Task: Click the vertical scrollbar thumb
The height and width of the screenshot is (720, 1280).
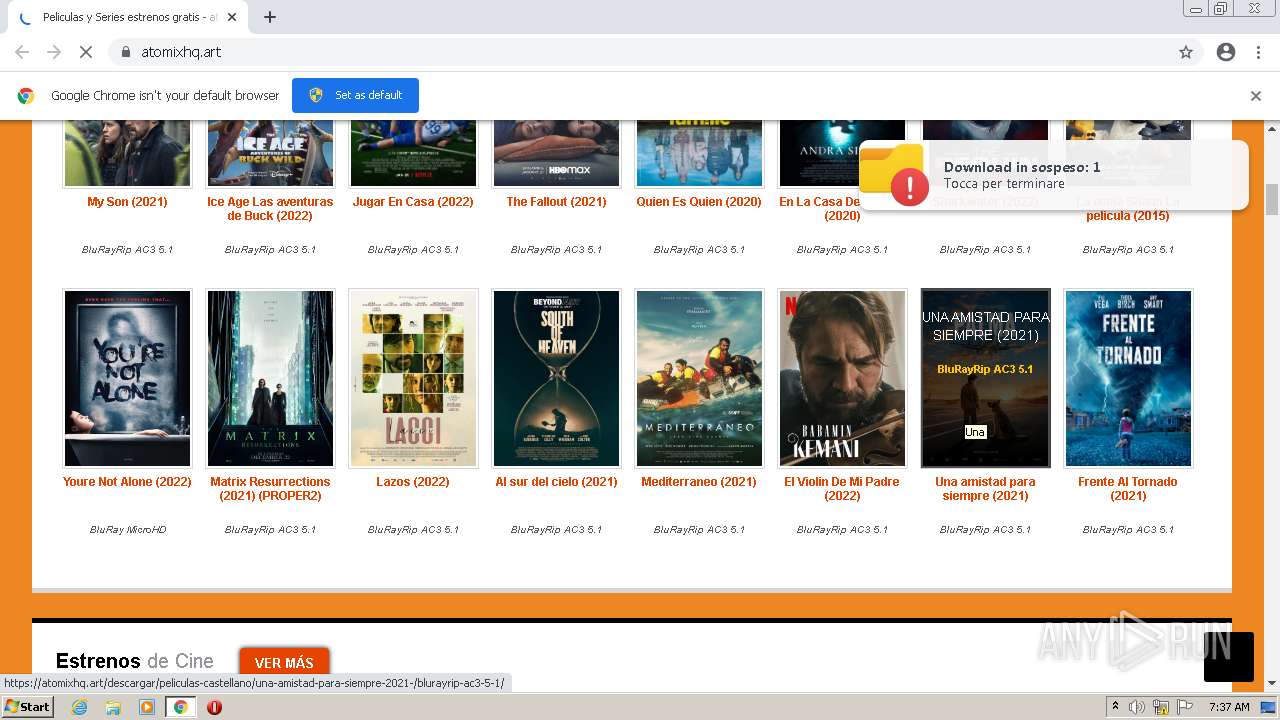Action: pyautogui.click(x=1272, y=199)
